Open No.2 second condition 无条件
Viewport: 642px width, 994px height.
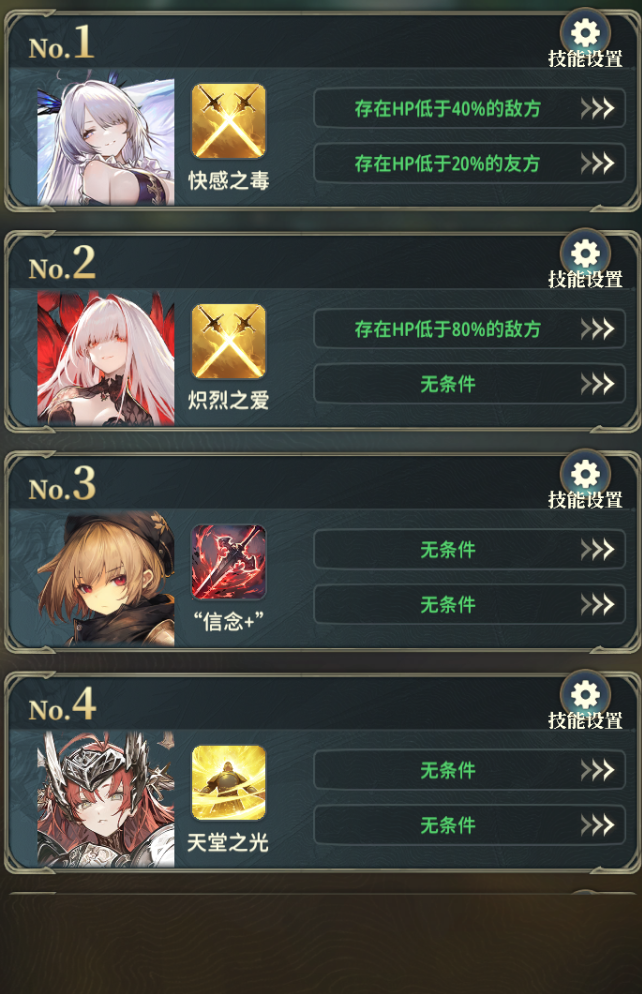point(470,384)
